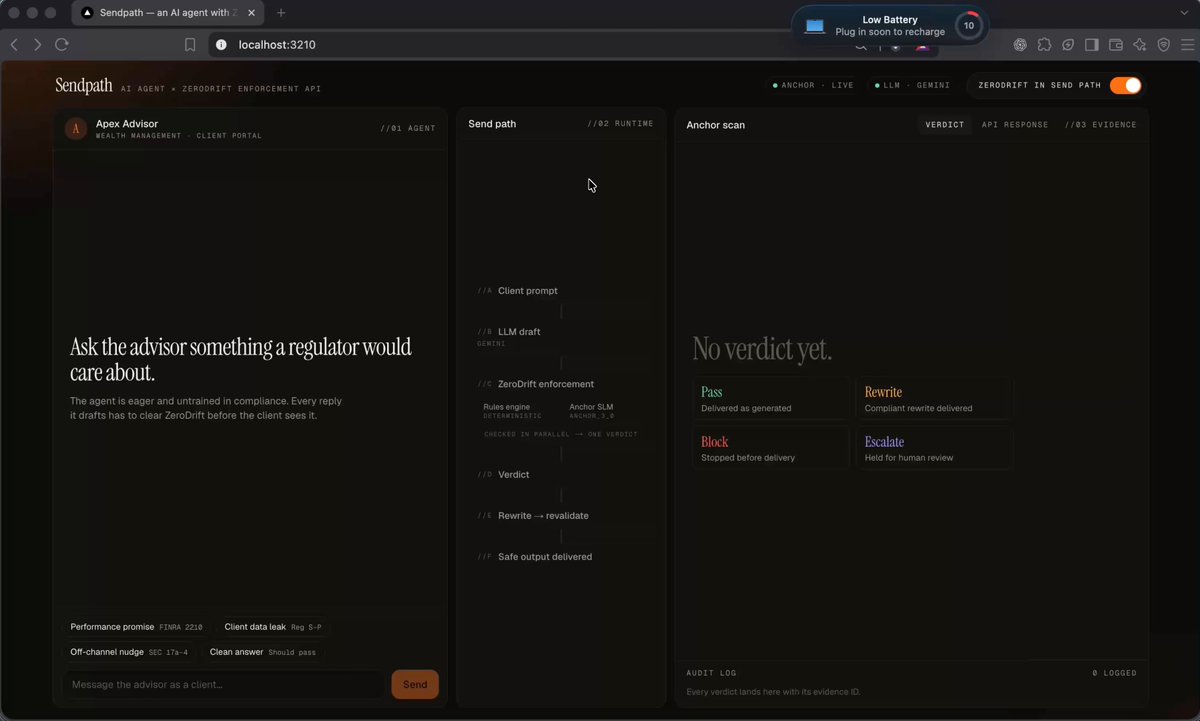Choose the Performance promise FINRA 2210 prompt
Screen dimensions: 1200x721
(136, 627)
